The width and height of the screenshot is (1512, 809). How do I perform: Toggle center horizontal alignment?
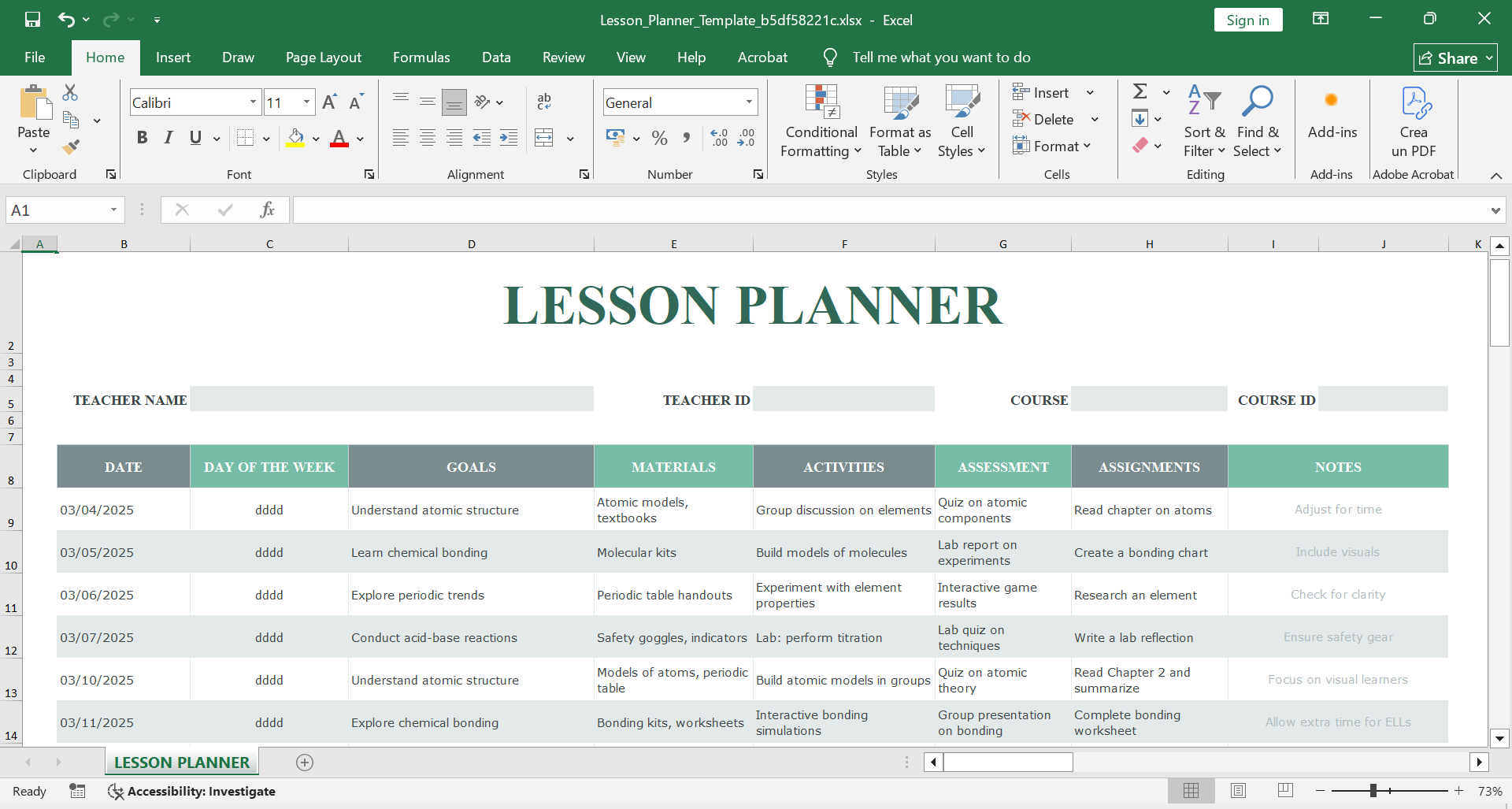point(428,138)
